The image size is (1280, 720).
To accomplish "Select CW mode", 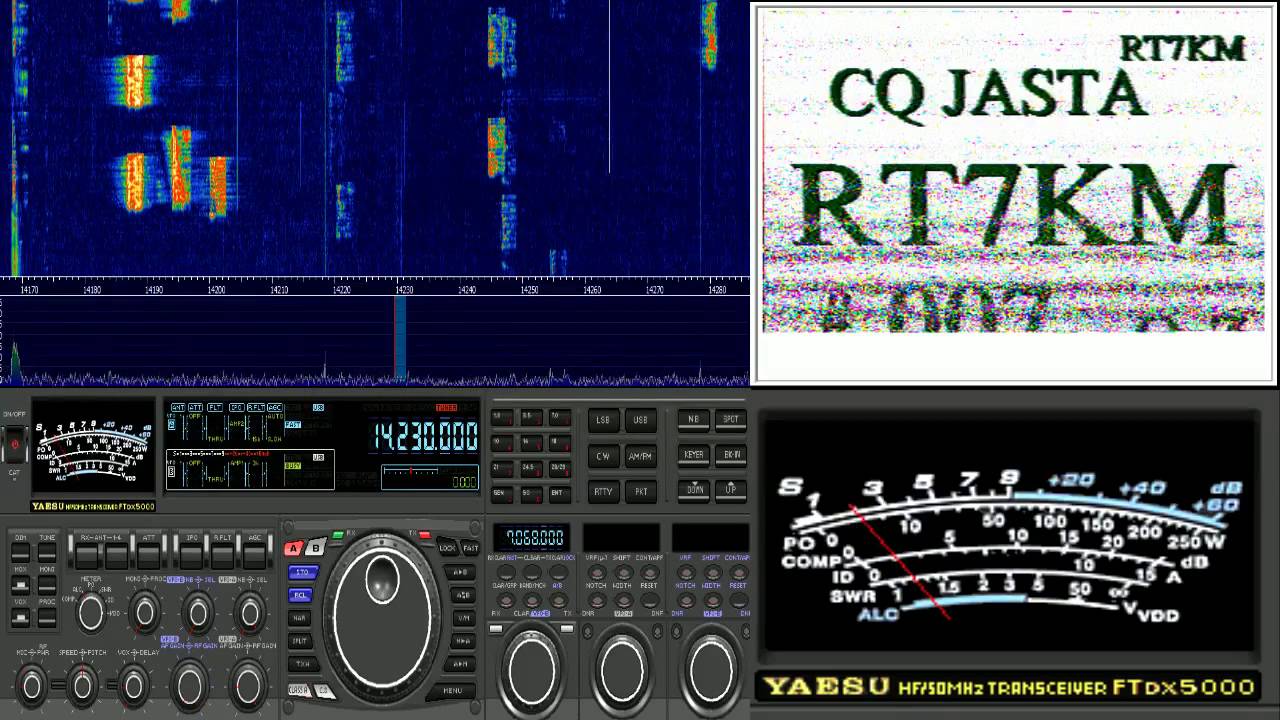I will click(603, 455).
